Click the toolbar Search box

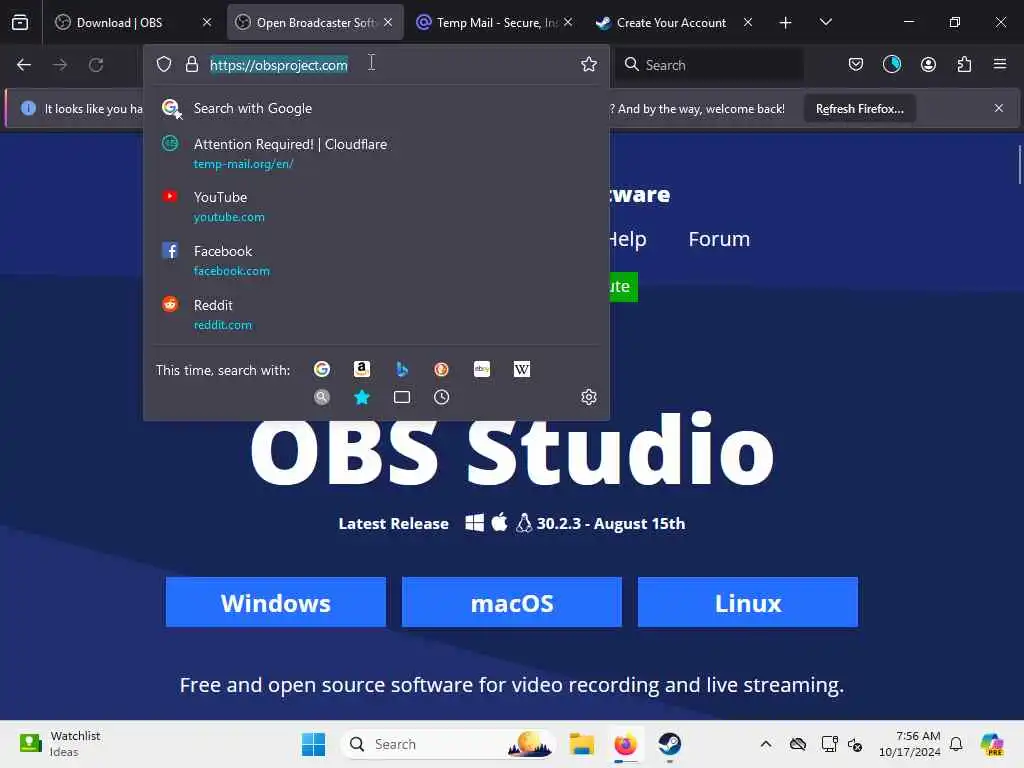tap(710, 65)
